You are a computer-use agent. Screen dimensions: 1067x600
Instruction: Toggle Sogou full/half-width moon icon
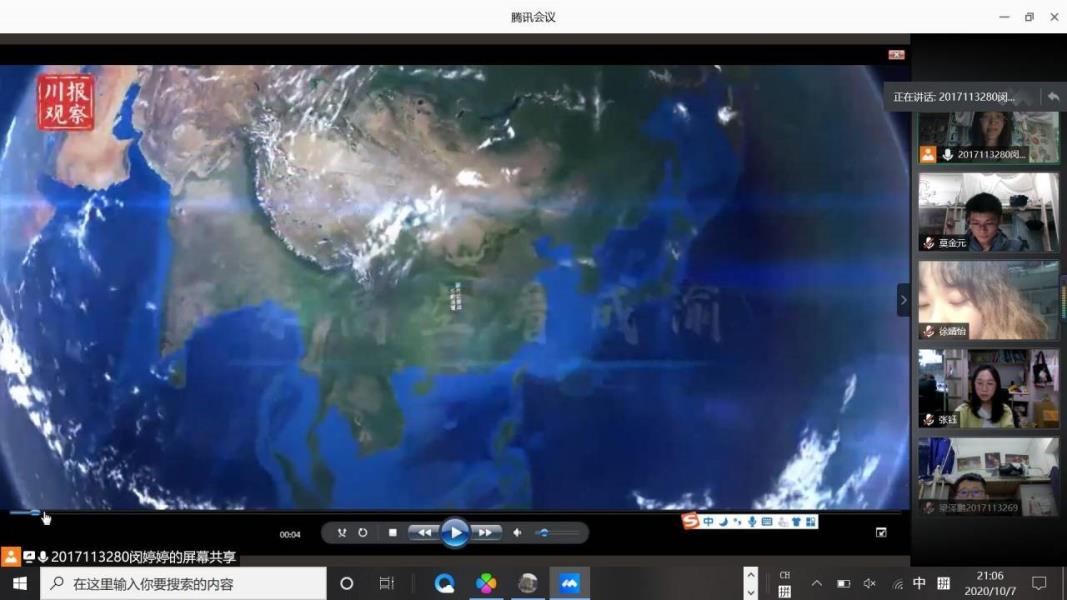723,522
